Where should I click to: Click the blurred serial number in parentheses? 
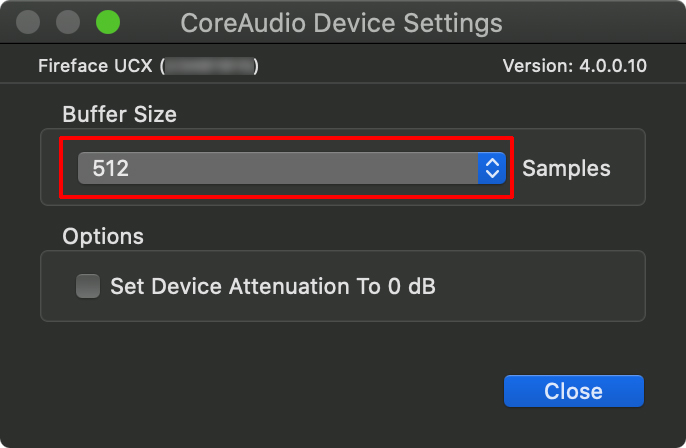pyautogui.click(x=210, y=67)
